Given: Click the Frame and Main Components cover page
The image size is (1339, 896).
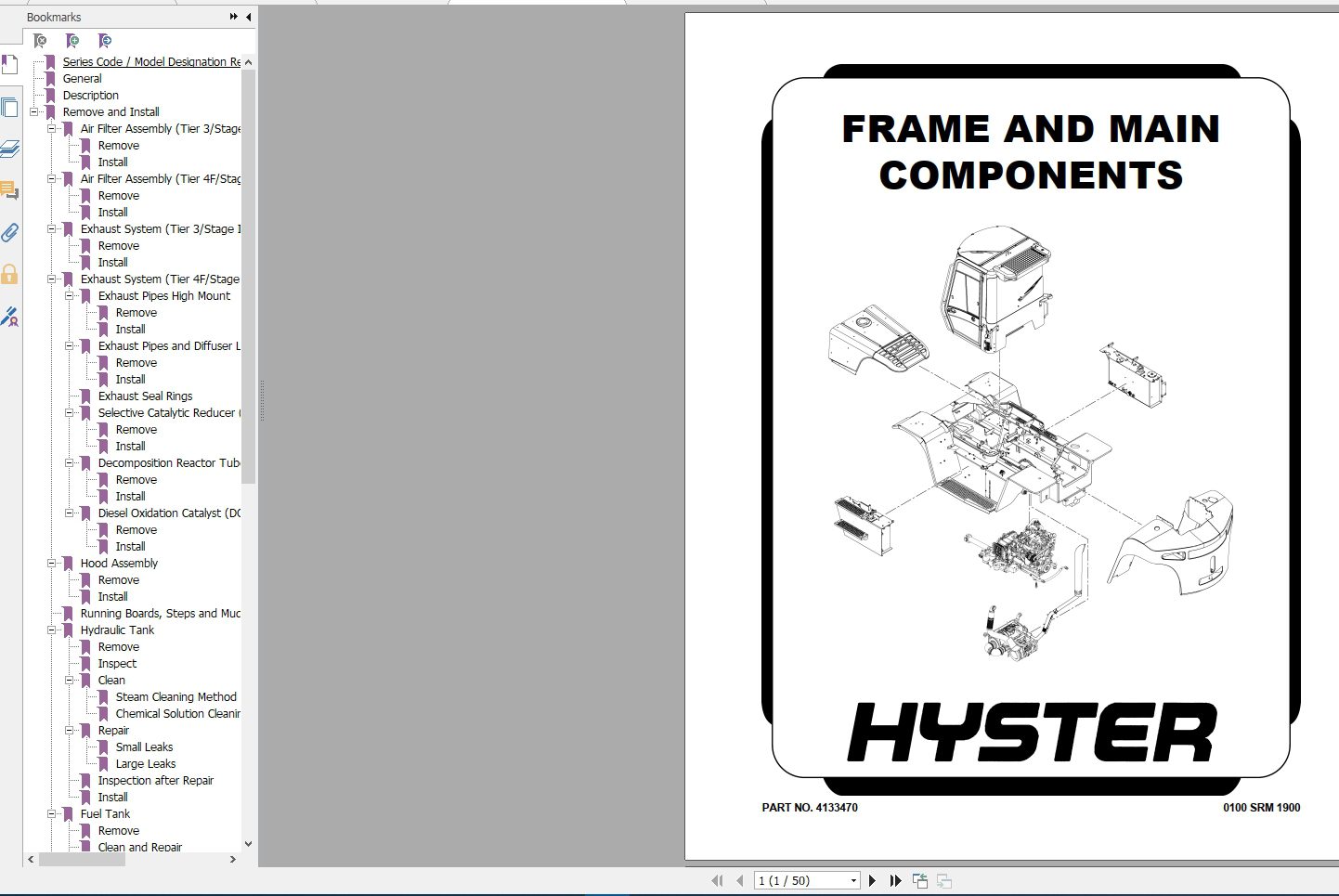Looking at the screenshot, I should (x=1012, y=436).
